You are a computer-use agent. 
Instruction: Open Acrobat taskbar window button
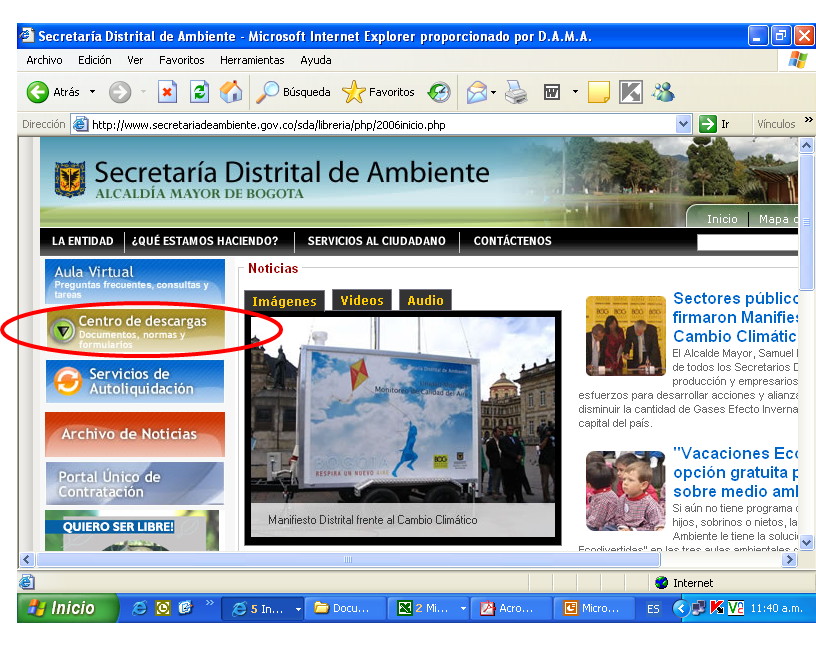click(512, 608)
